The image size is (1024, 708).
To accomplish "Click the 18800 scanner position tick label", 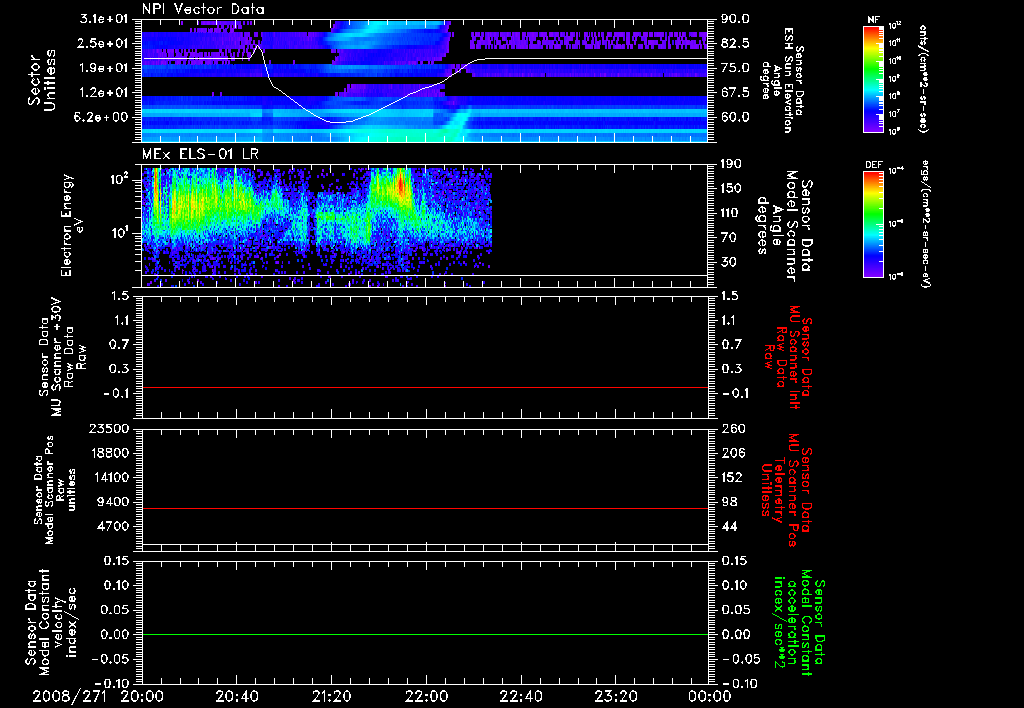I will tap(108, 453).
